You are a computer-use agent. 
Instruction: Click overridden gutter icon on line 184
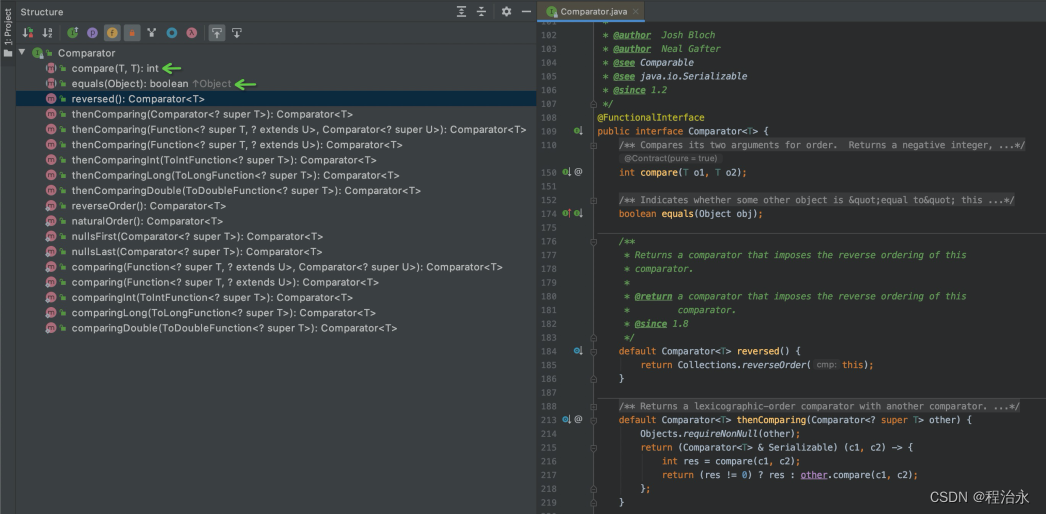(x=578, y=351)
